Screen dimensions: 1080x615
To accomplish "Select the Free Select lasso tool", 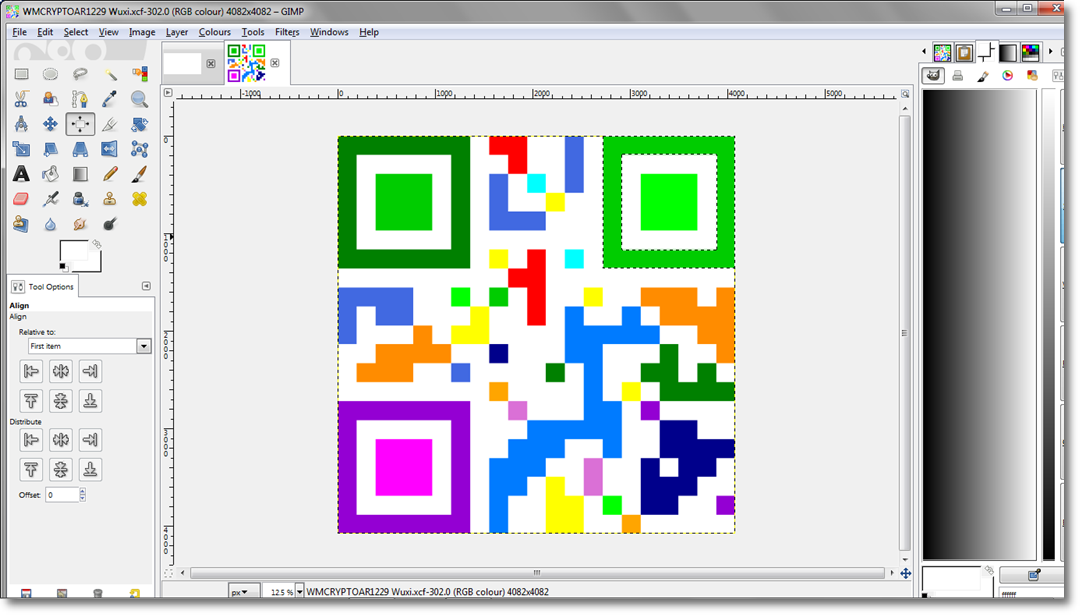I will [x=80, y=74].
